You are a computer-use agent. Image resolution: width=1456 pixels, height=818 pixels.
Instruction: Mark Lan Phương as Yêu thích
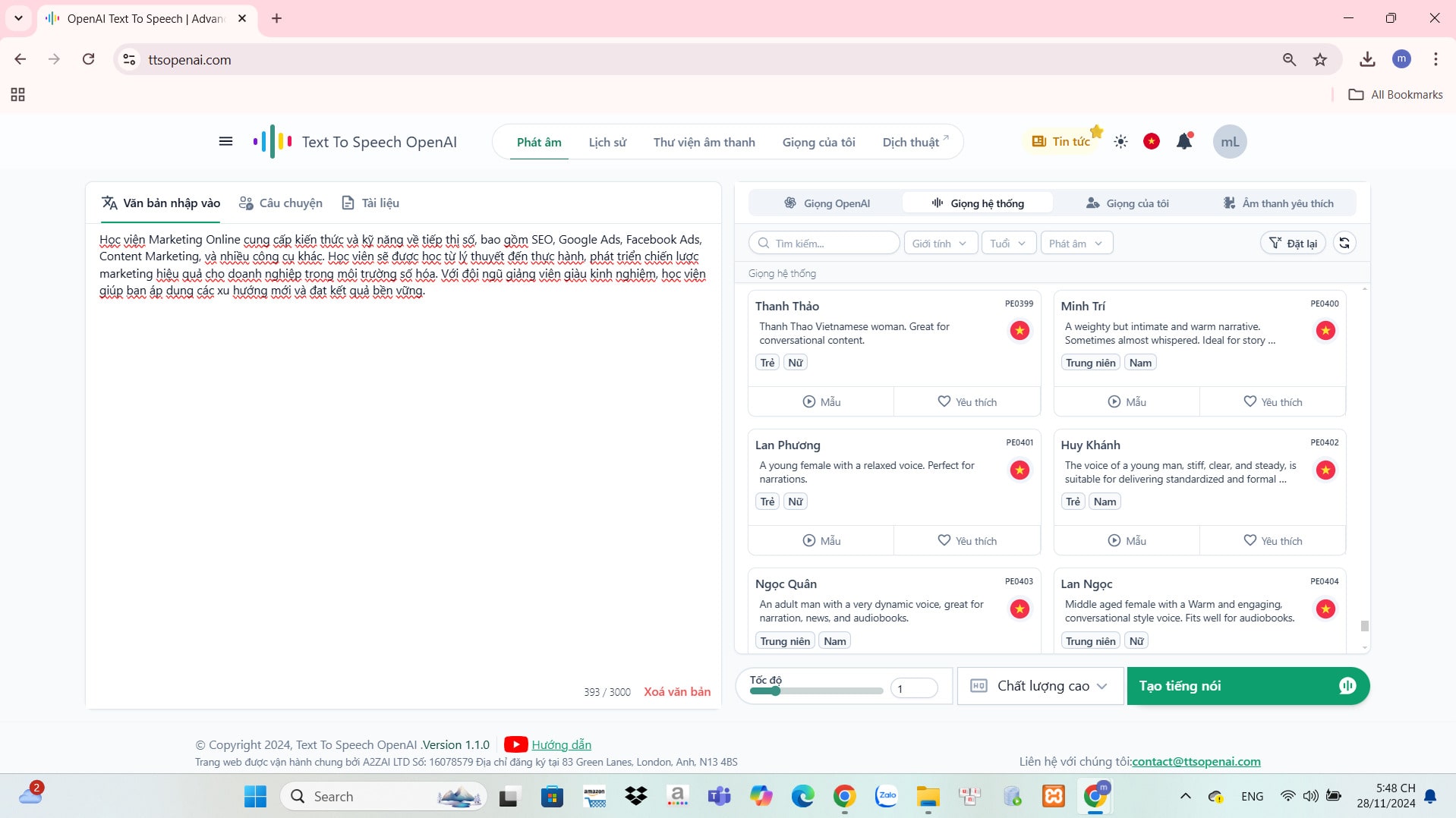[967, 540]
